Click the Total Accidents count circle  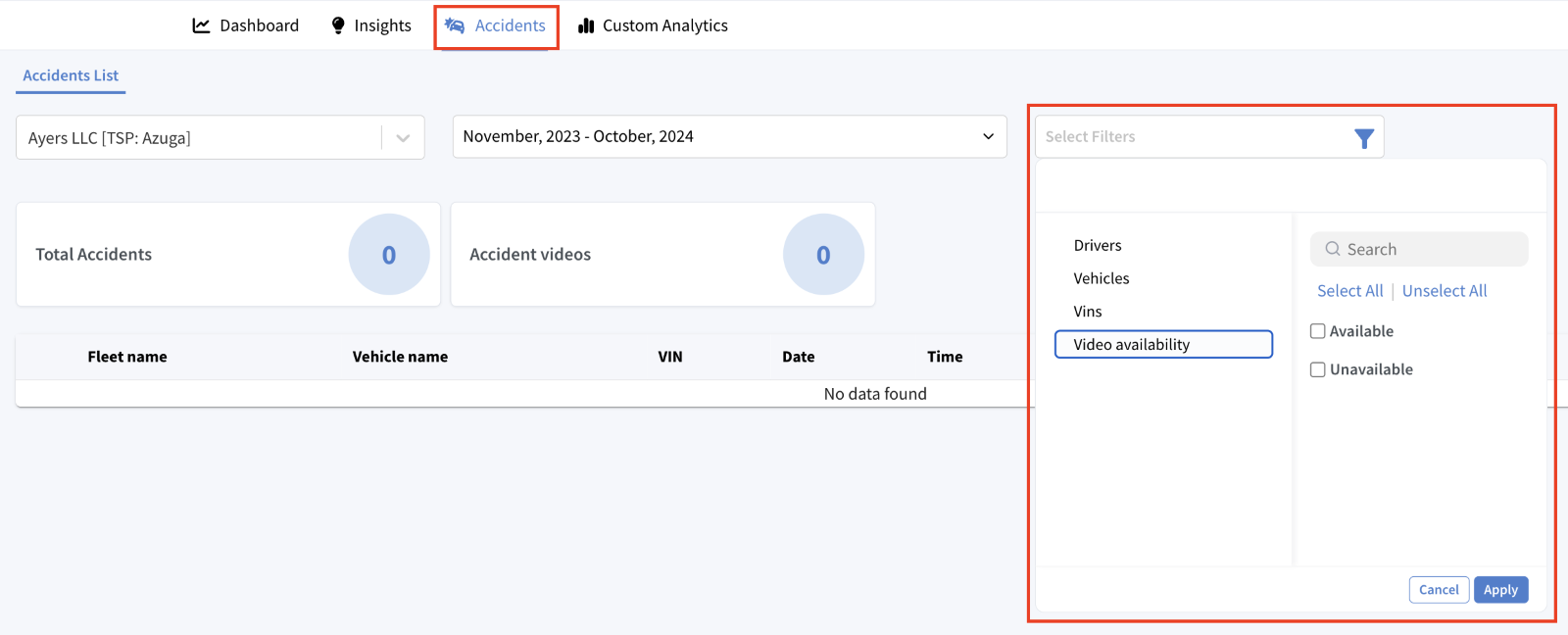389,255
